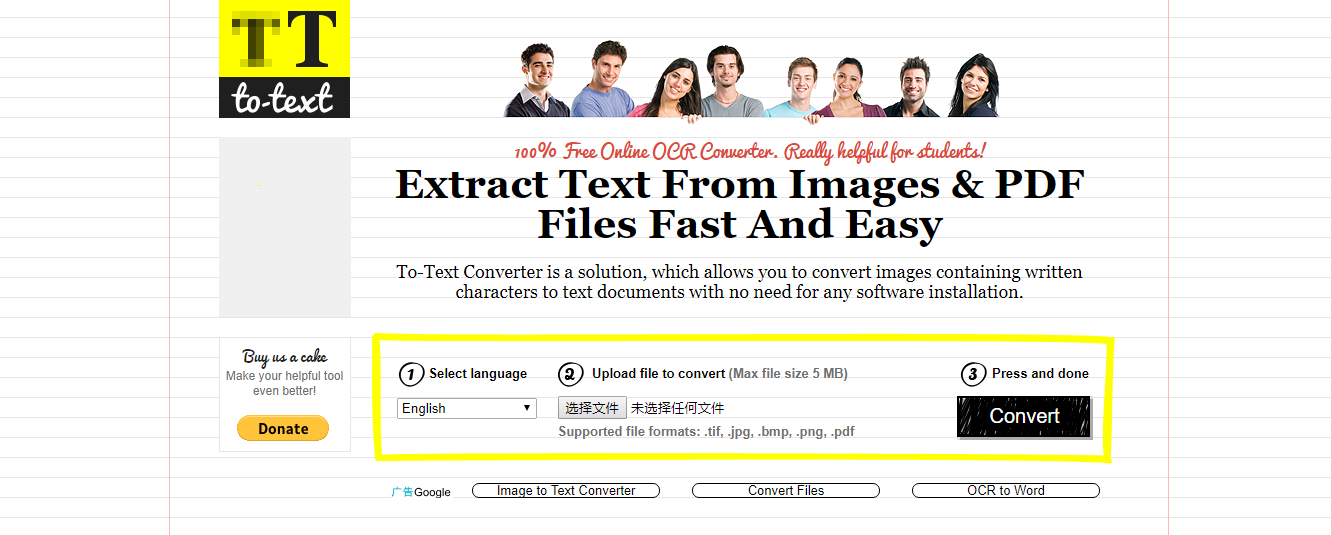
Task: Click the 'Press and done' label
Action: 1040,374
